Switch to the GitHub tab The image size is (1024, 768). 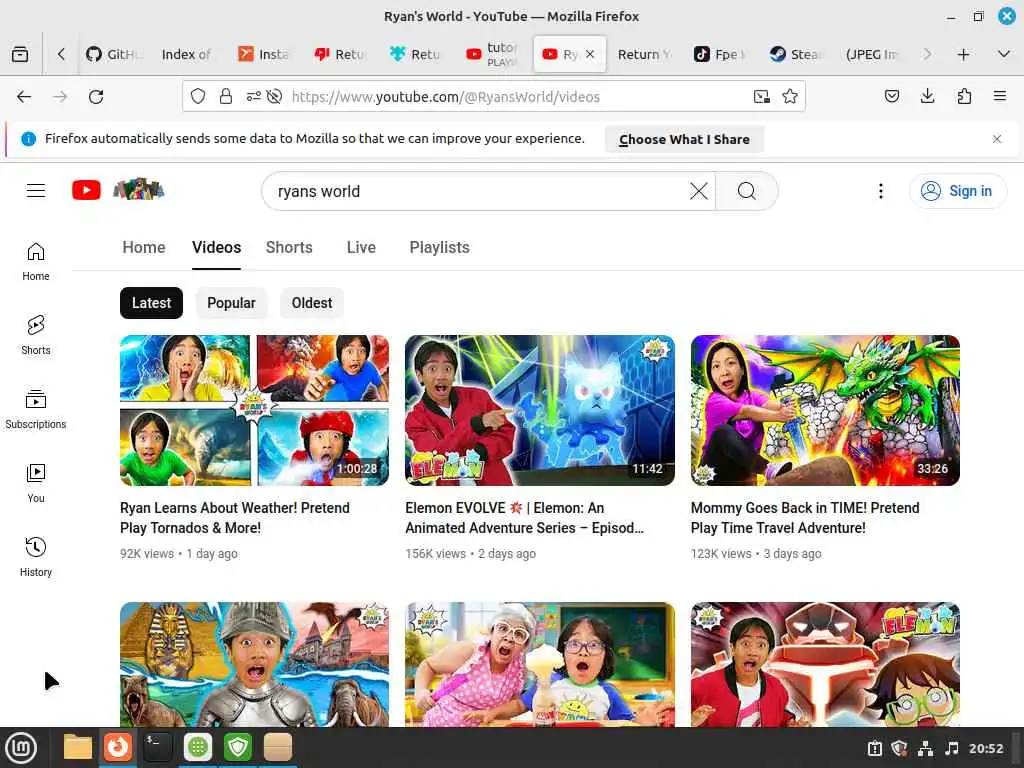[x=114, y=54]
